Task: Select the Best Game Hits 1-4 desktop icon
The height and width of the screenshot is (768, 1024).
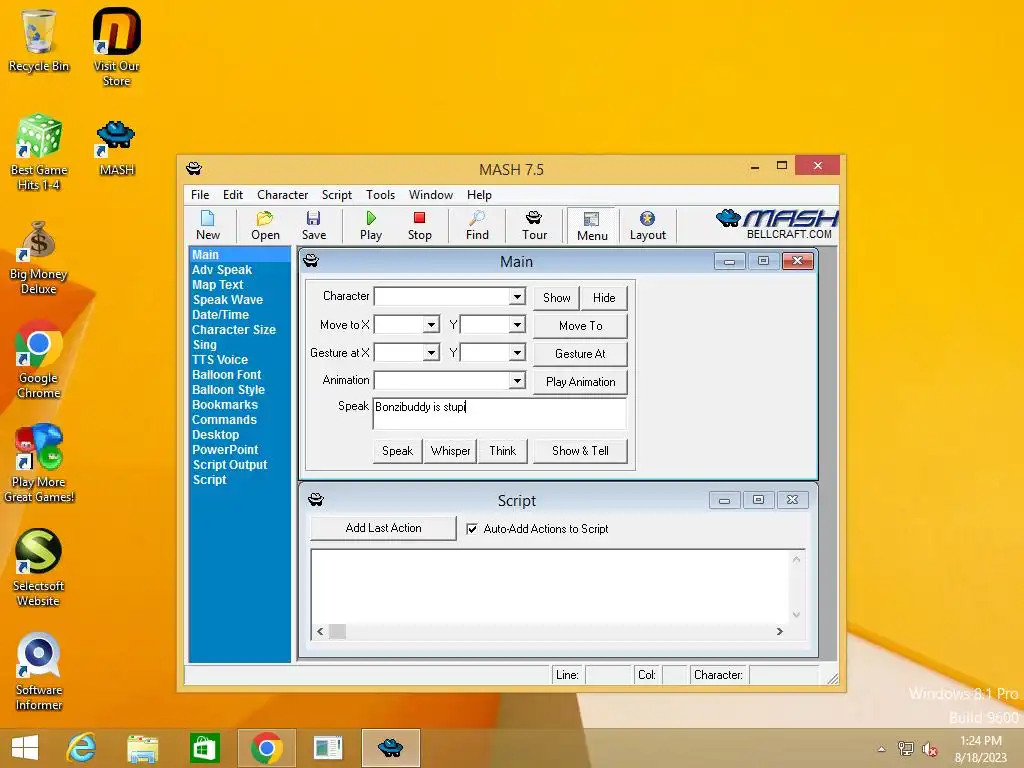Action: point(39,152)
